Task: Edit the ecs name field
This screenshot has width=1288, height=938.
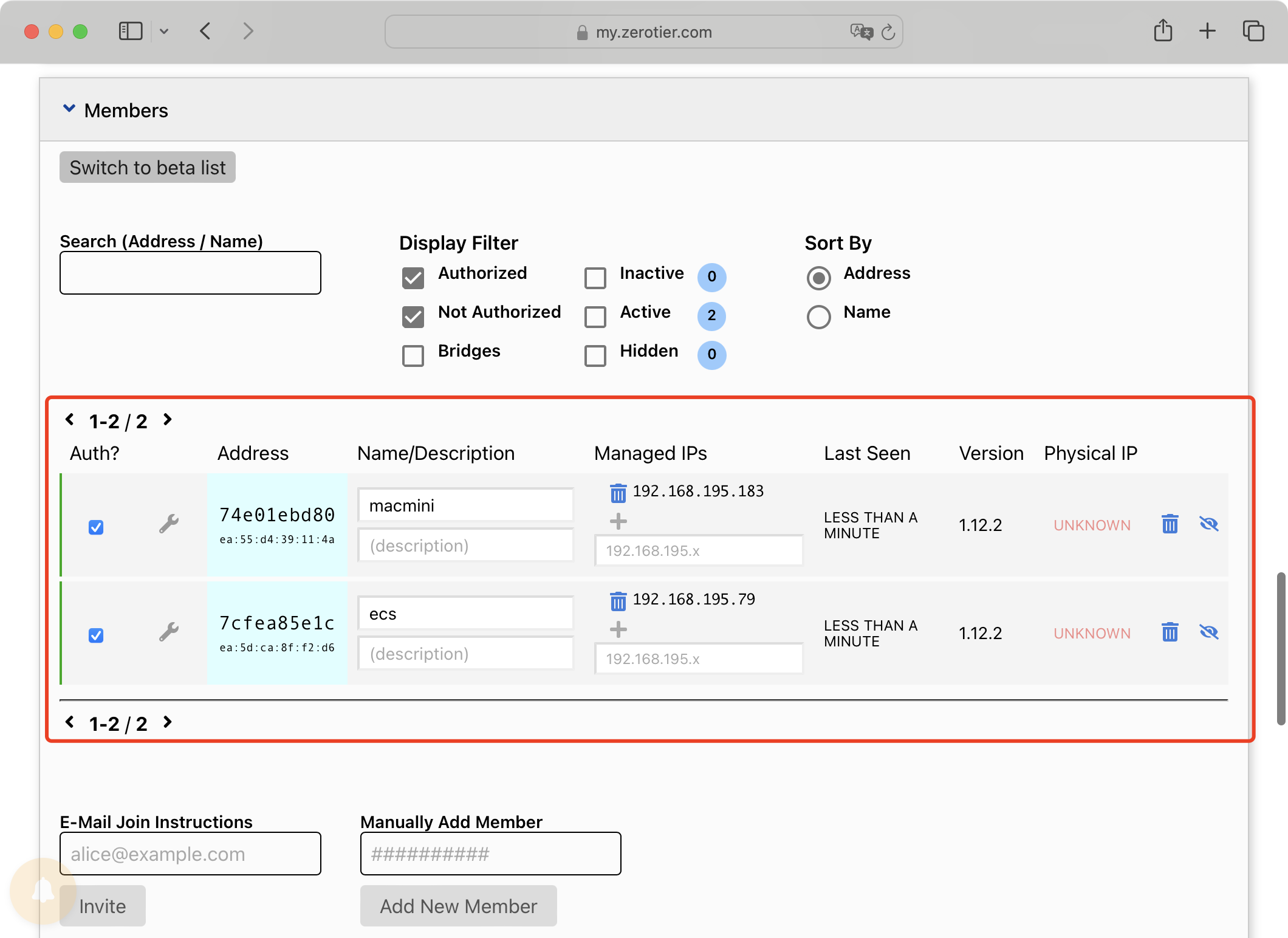Action: click(465, 613)
